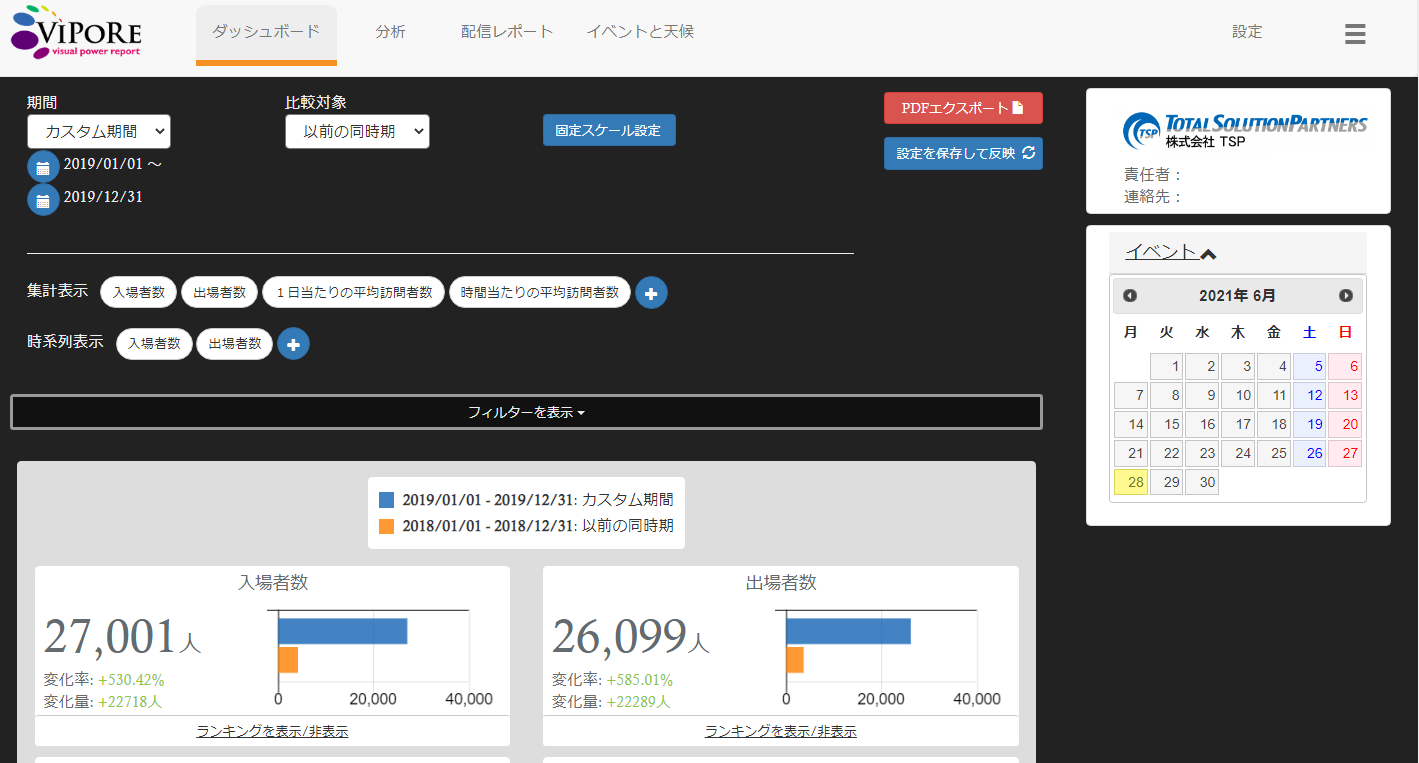
Task: Go to previous month in calendar
Action: click(1130, 296)
